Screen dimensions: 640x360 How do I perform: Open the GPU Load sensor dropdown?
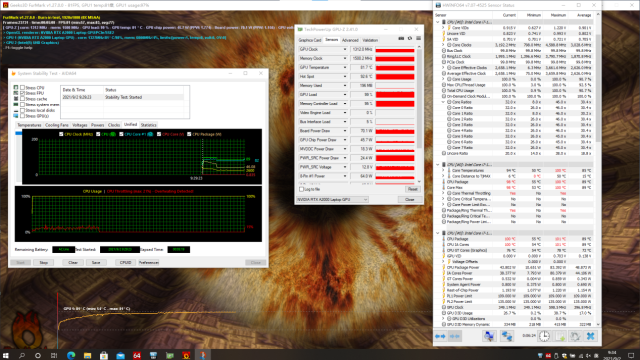345,95
